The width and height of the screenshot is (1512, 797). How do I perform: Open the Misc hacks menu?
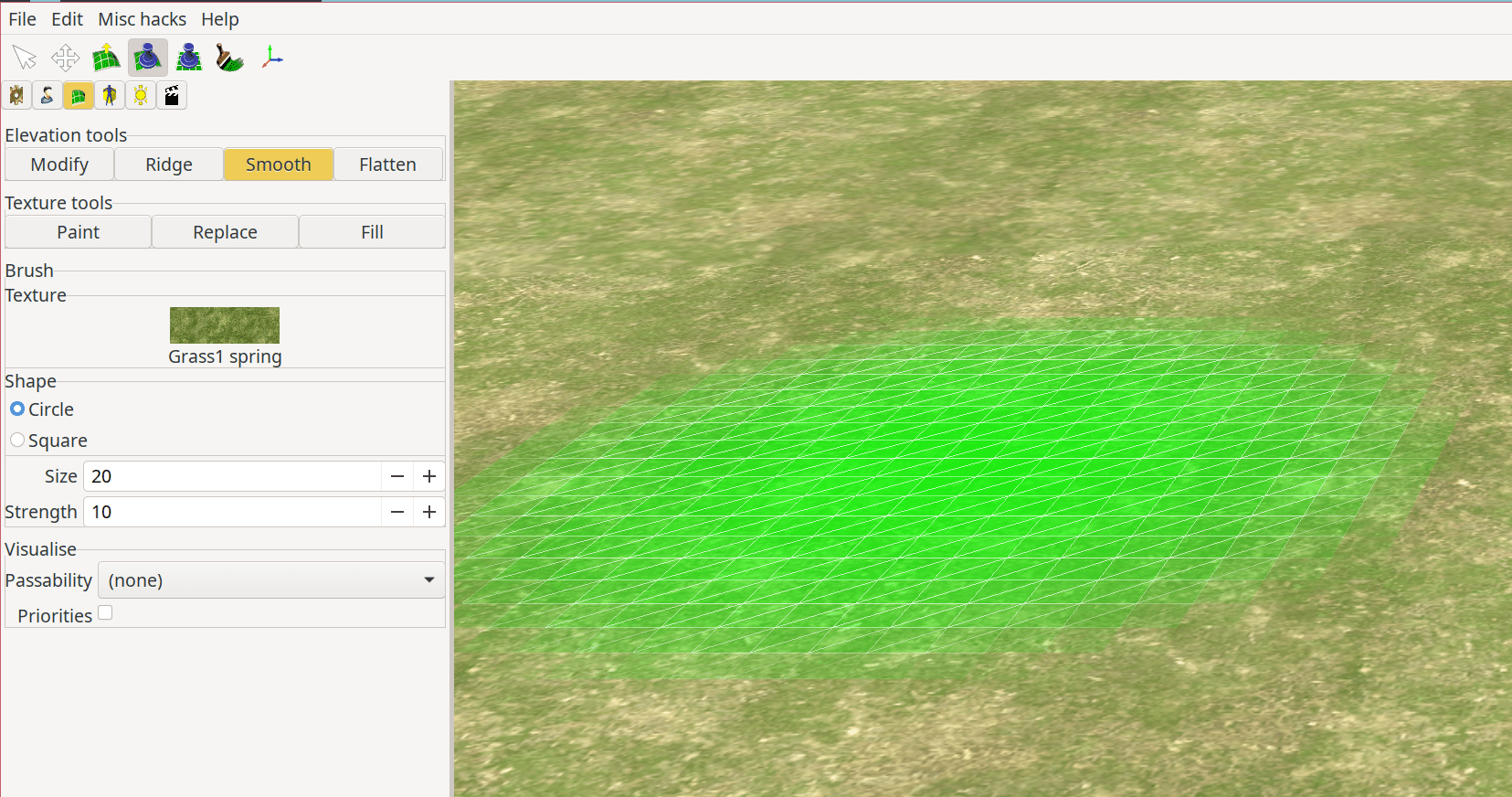[142, 19]
